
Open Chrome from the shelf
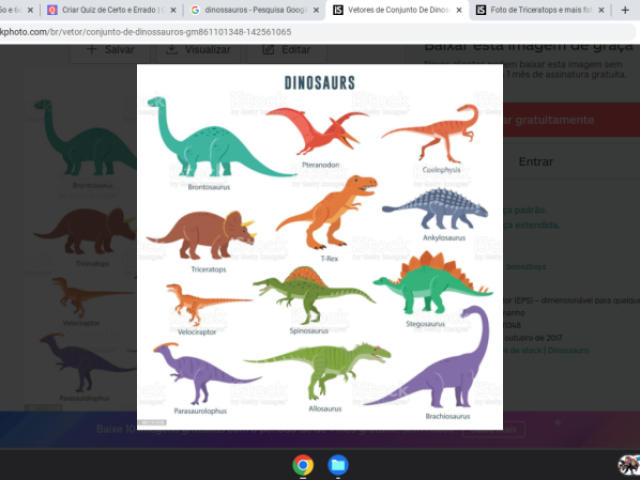coord(303,465)
